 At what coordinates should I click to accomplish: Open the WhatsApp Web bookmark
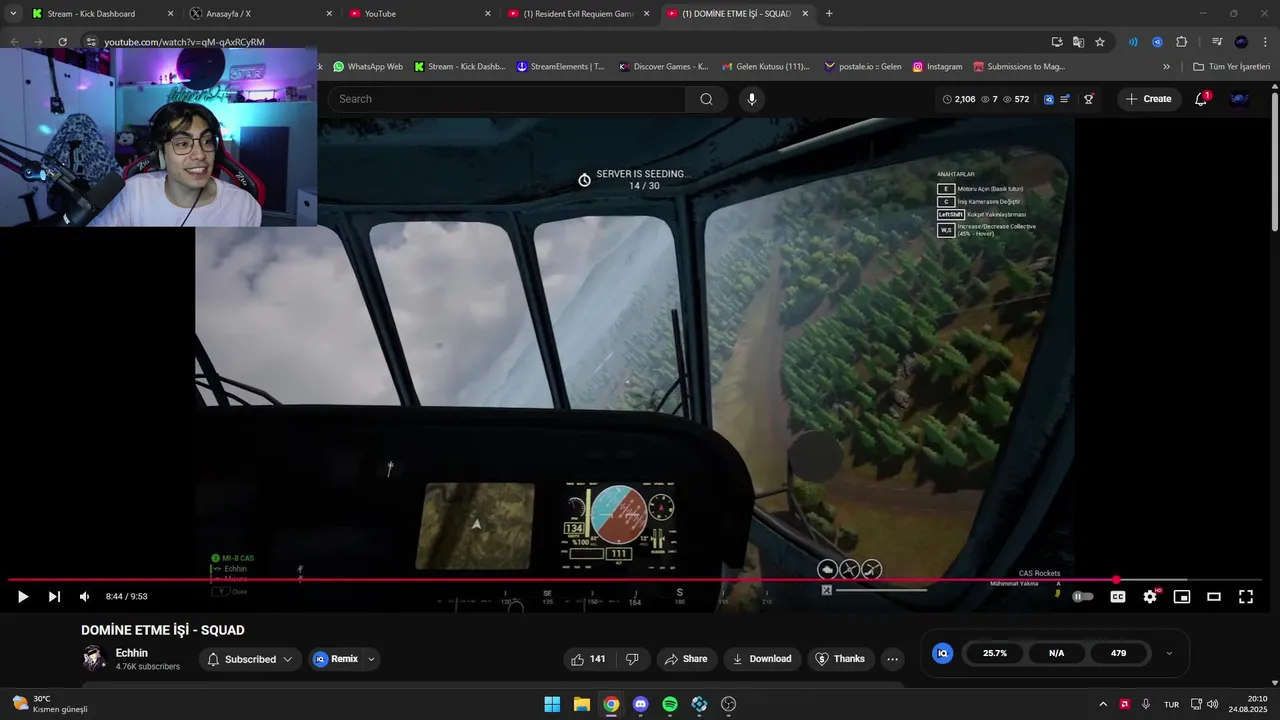[368, 67]
